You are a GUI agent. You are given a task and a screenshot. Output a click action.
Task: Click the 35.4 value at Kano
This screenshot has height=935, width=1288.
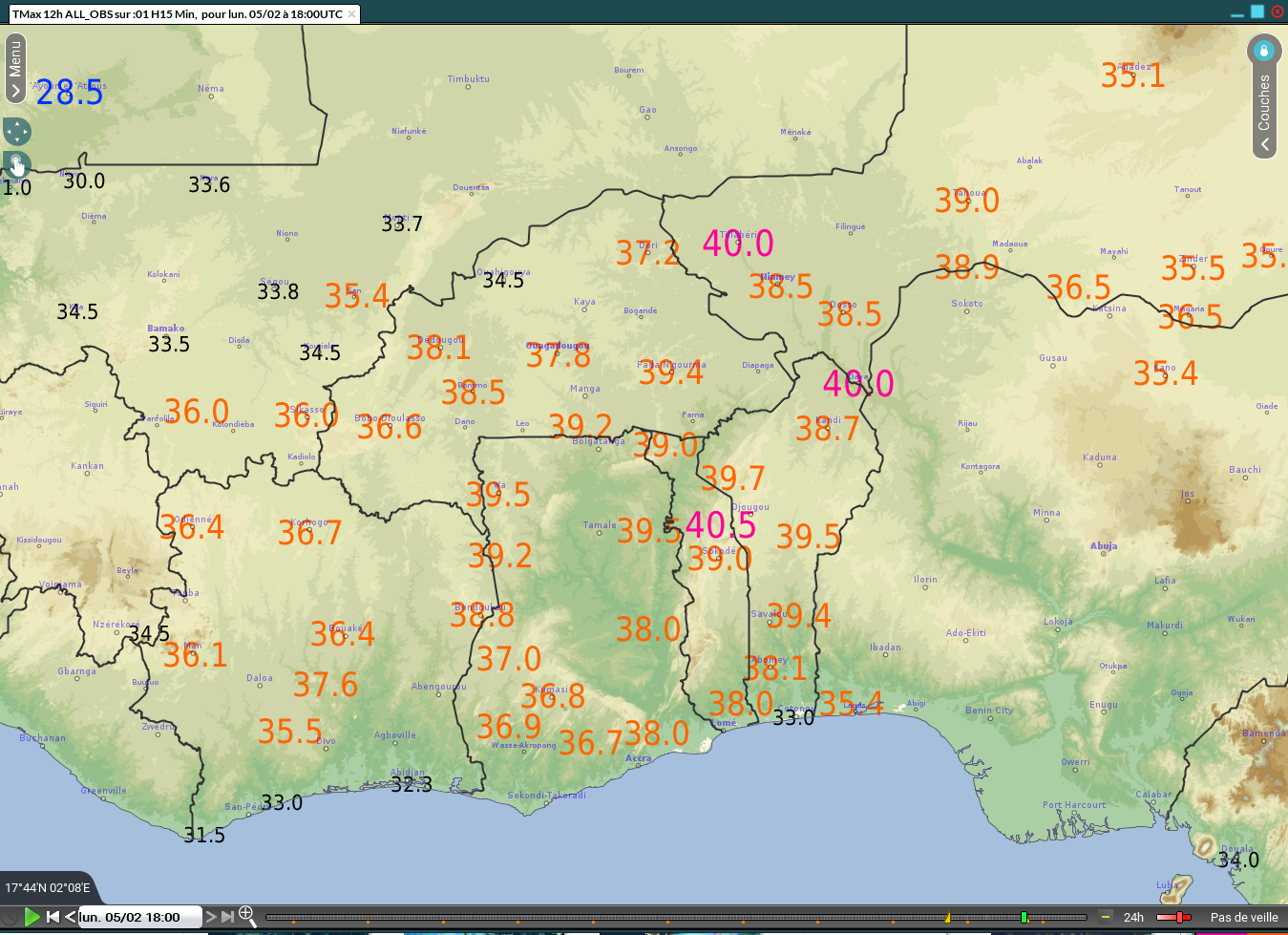click(x=1166, y=373)
